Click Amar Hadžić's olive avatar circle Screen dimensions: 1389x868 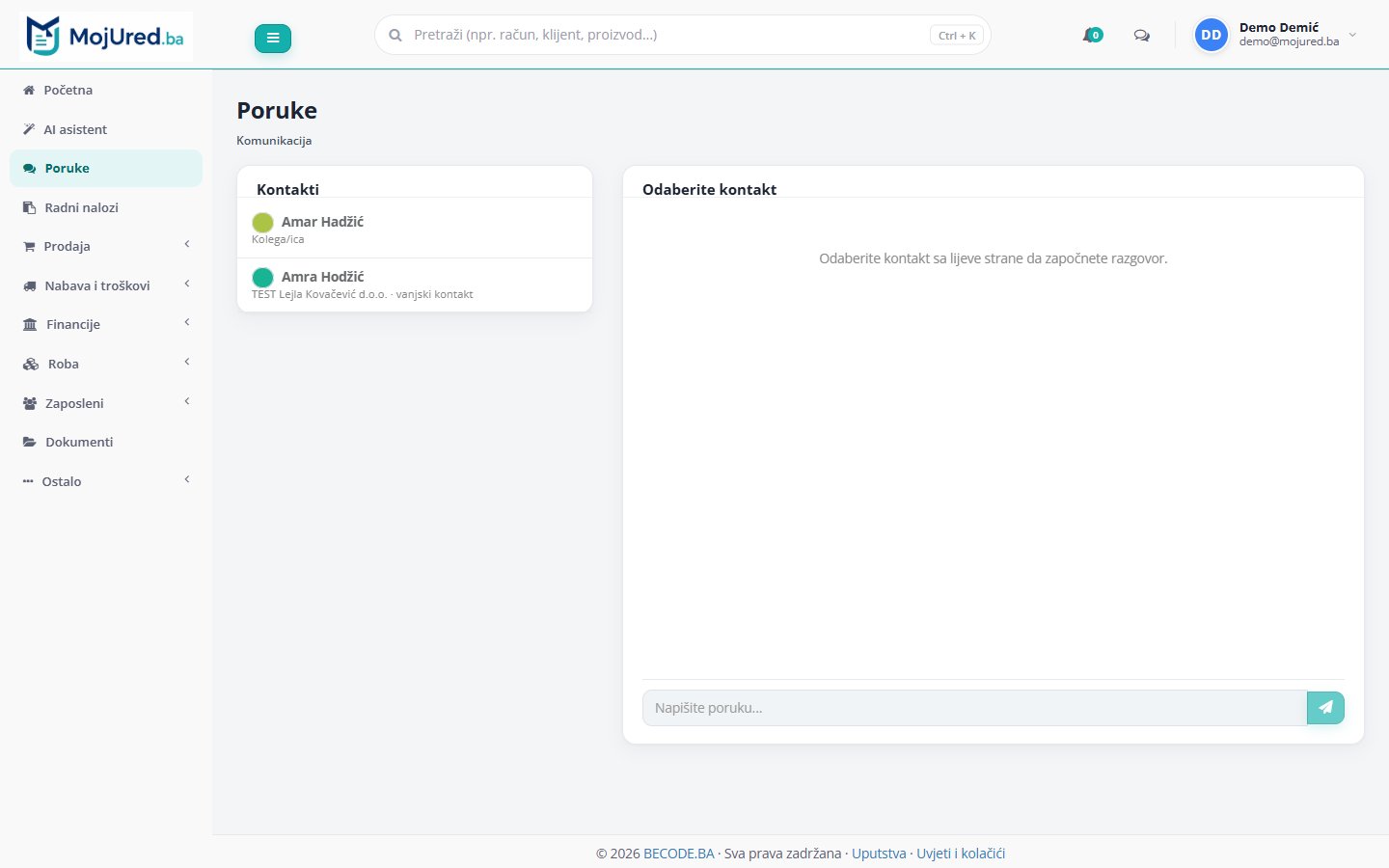[x=262, y=223]
